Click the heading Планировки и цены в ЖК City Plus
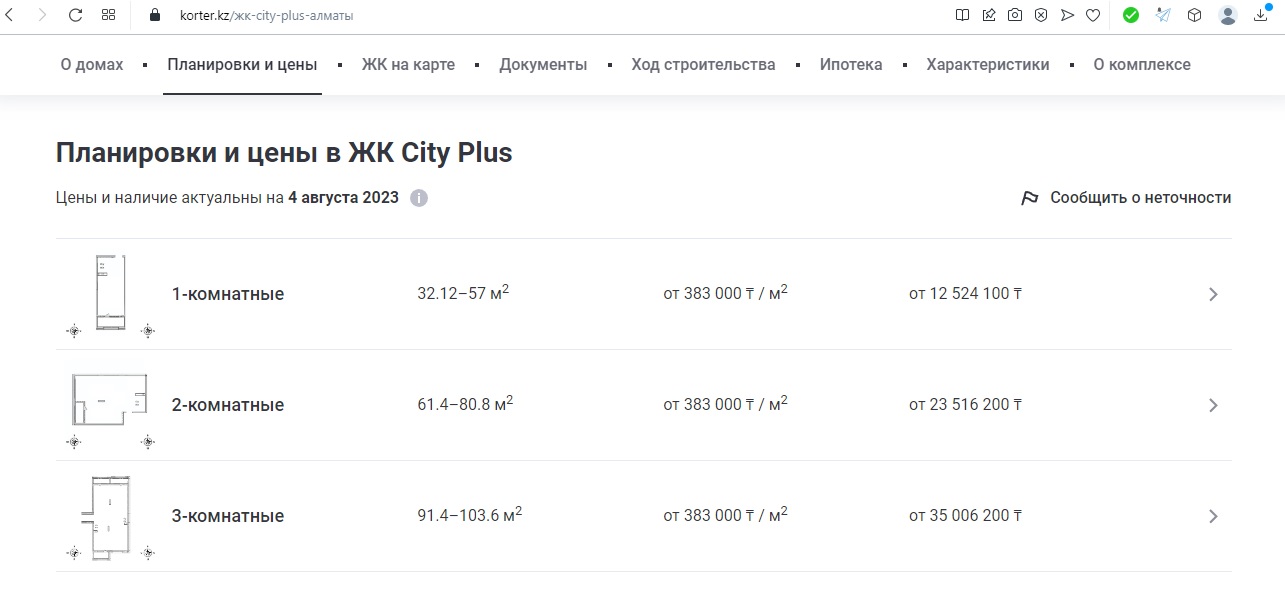Screen dimensions: 1285x597 tap(284, 153)
